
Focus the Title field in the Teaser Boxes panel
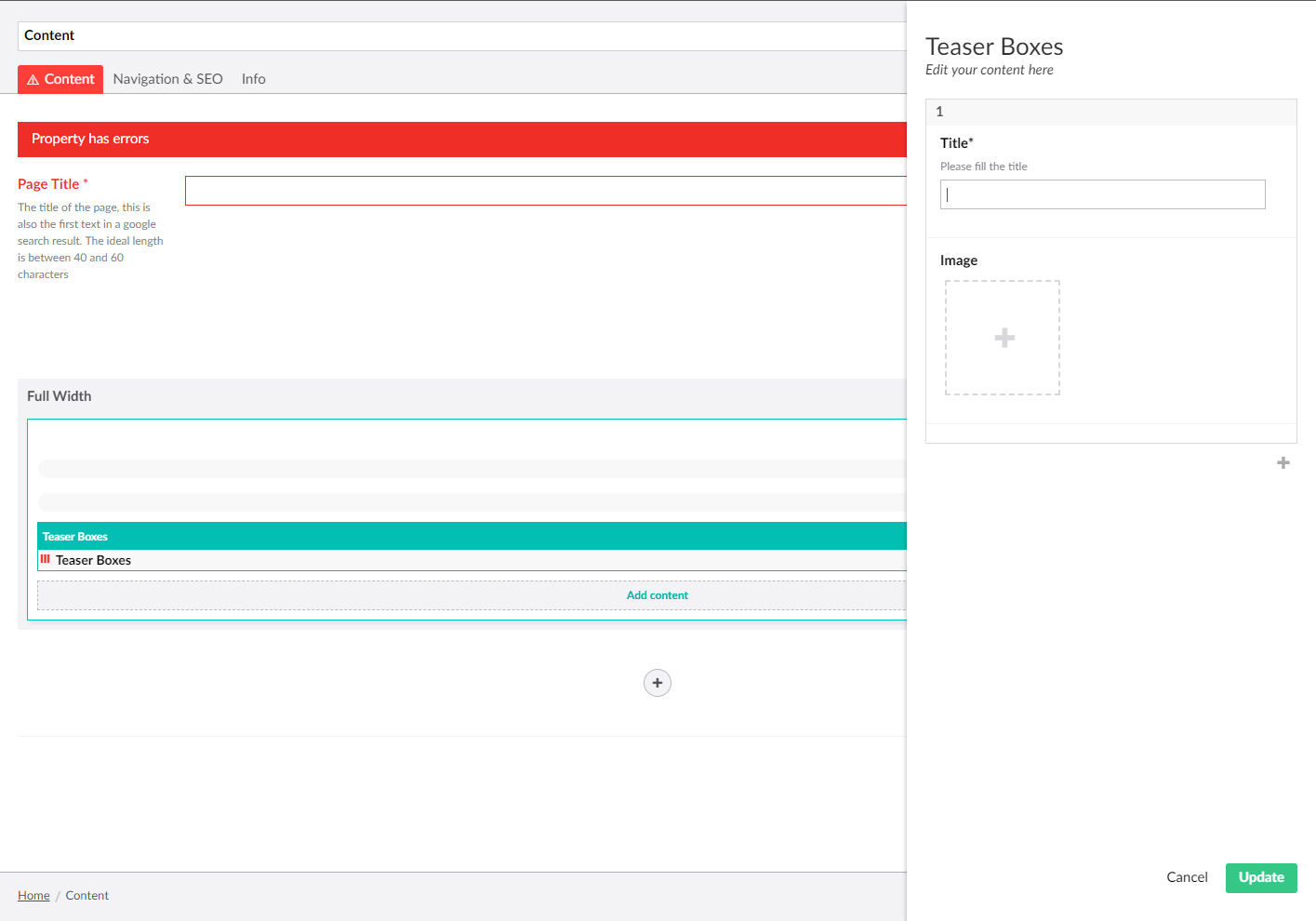tap(1102, 194)
